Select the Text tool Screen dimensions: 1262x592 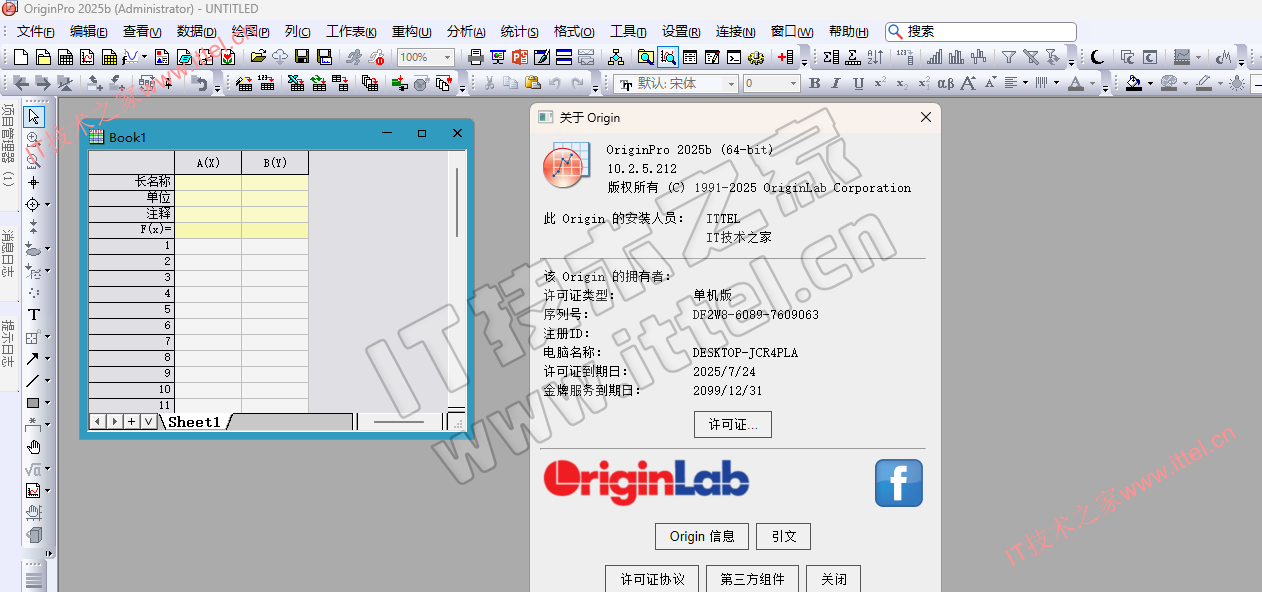(33, 314)
